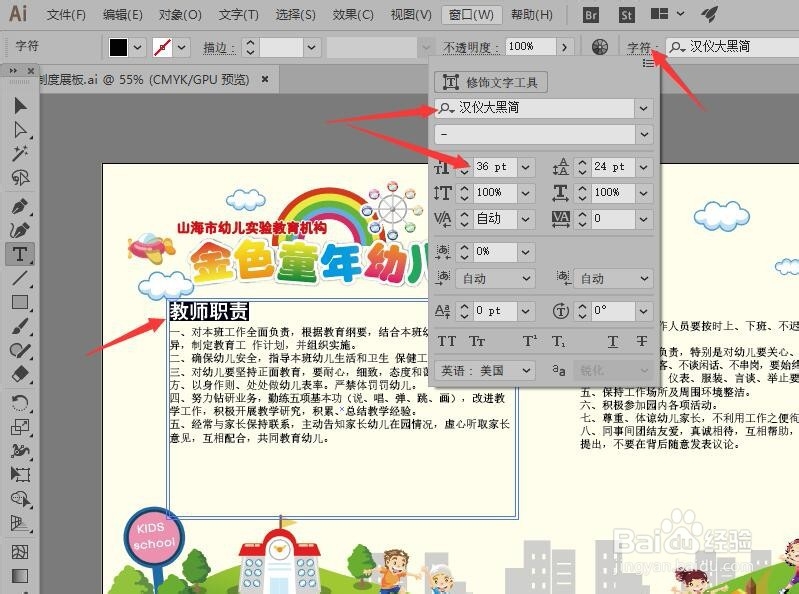Toggle Underline text style
This screenshot has width=799, height=594.
click(613, 341)
